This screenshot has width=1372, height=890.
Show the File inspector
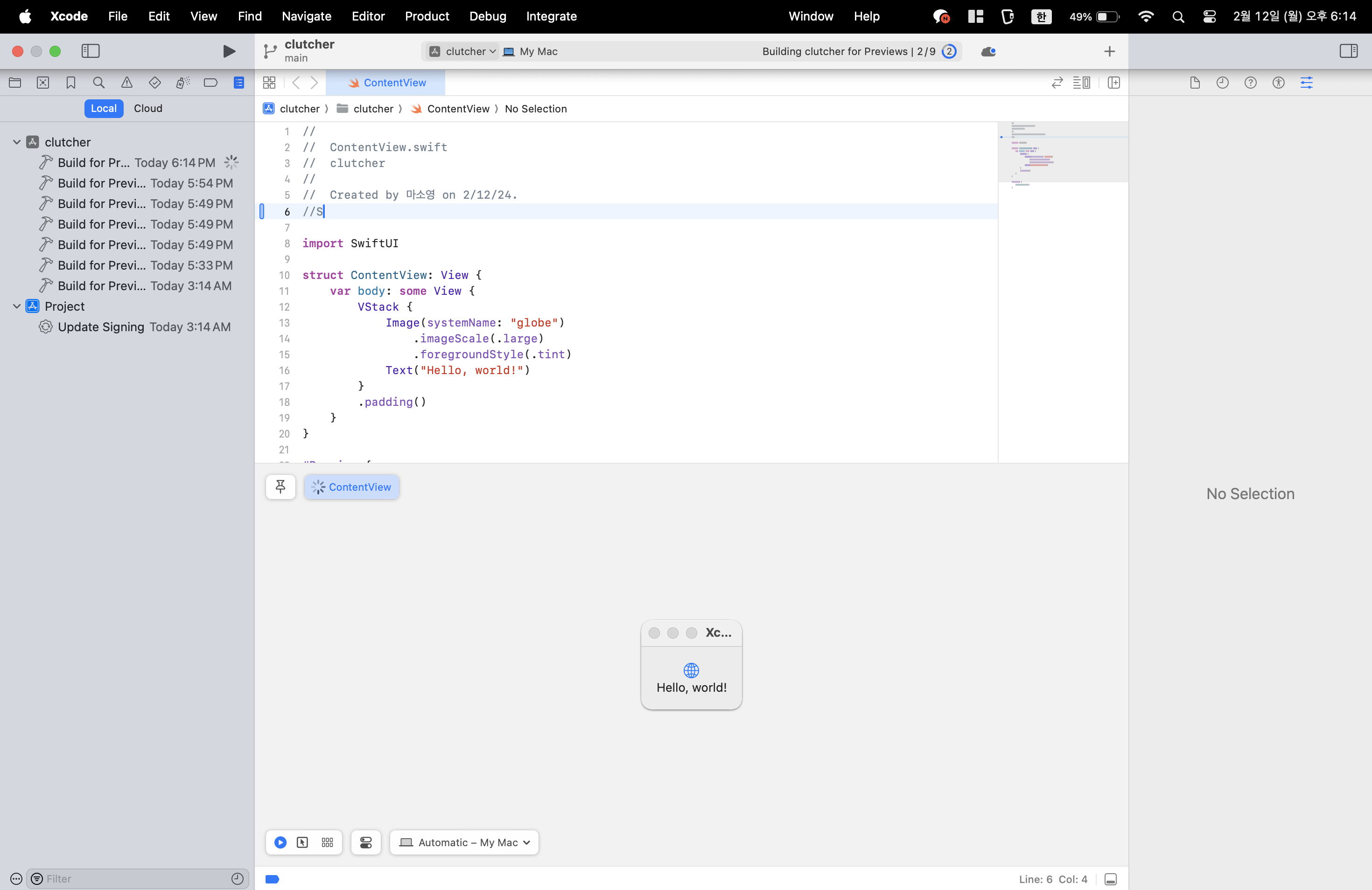(x=1195, y=83)
